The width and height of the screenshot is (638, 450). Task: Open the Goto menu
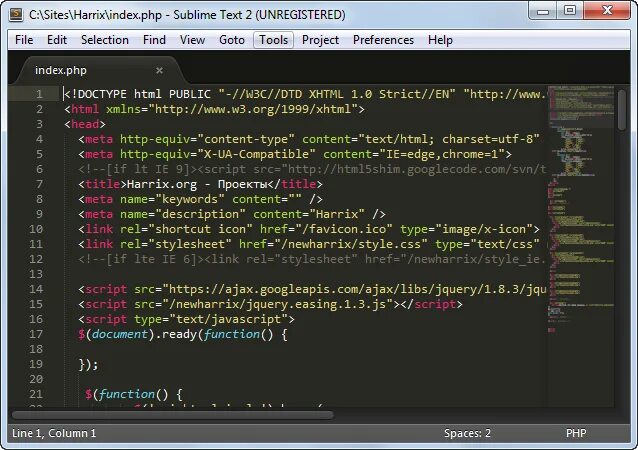[x=232, y=40]
